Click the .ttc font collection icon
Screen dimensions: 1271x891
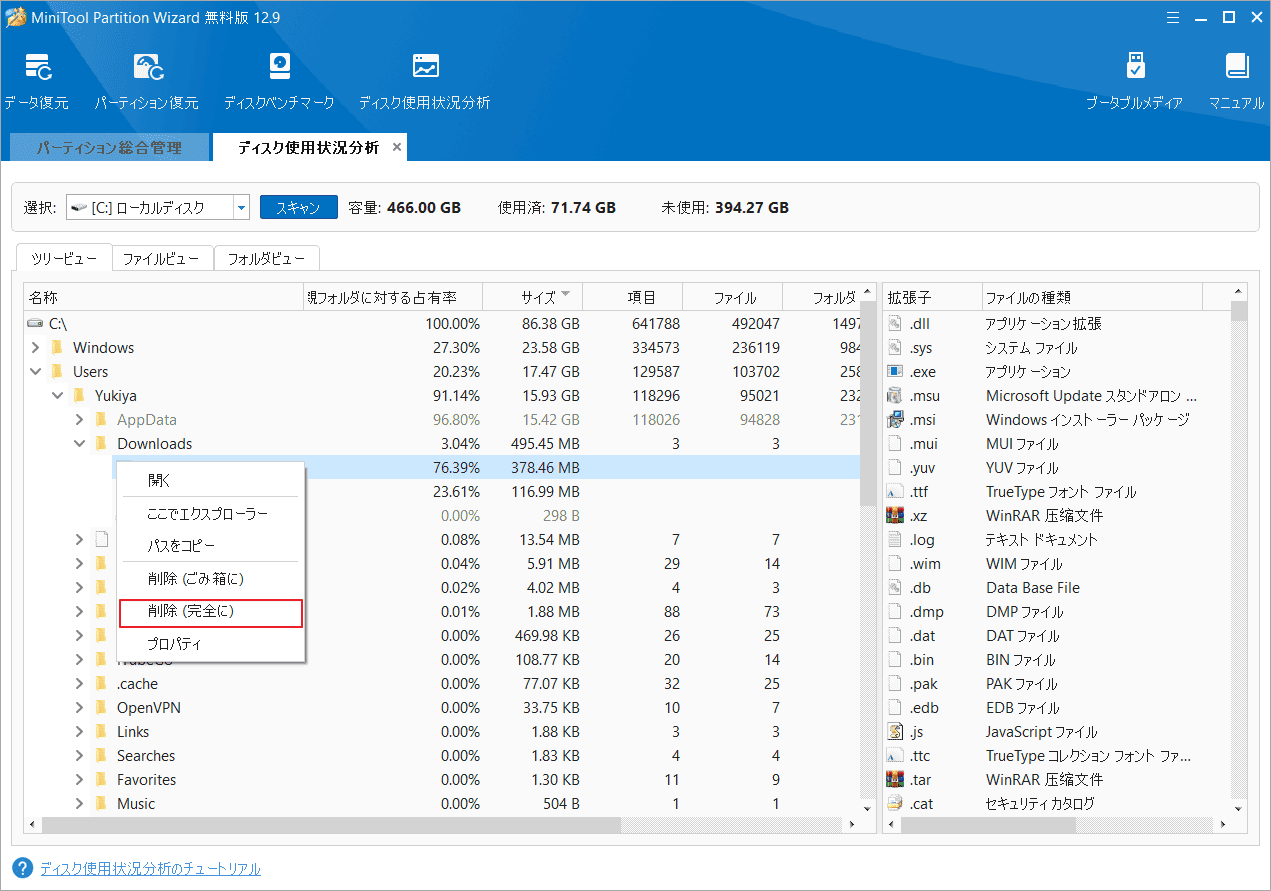[896, 756]
